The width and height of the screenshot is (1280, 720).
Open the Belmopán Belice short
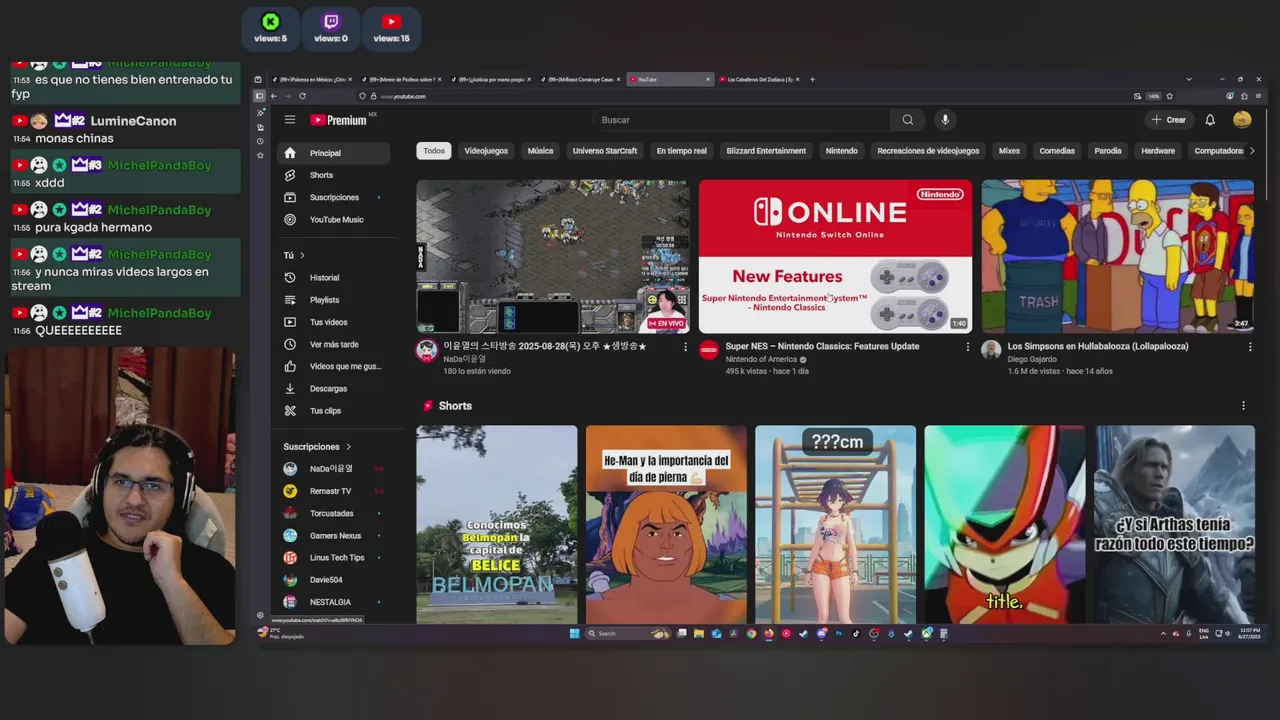point(497,525)
